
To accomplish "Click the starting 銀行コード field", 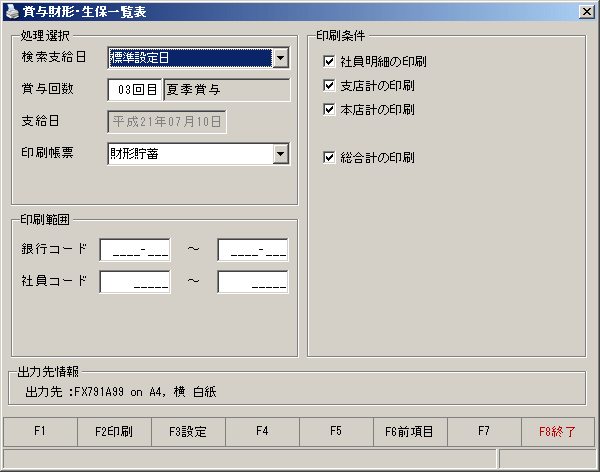I will (x=135, y=250).
